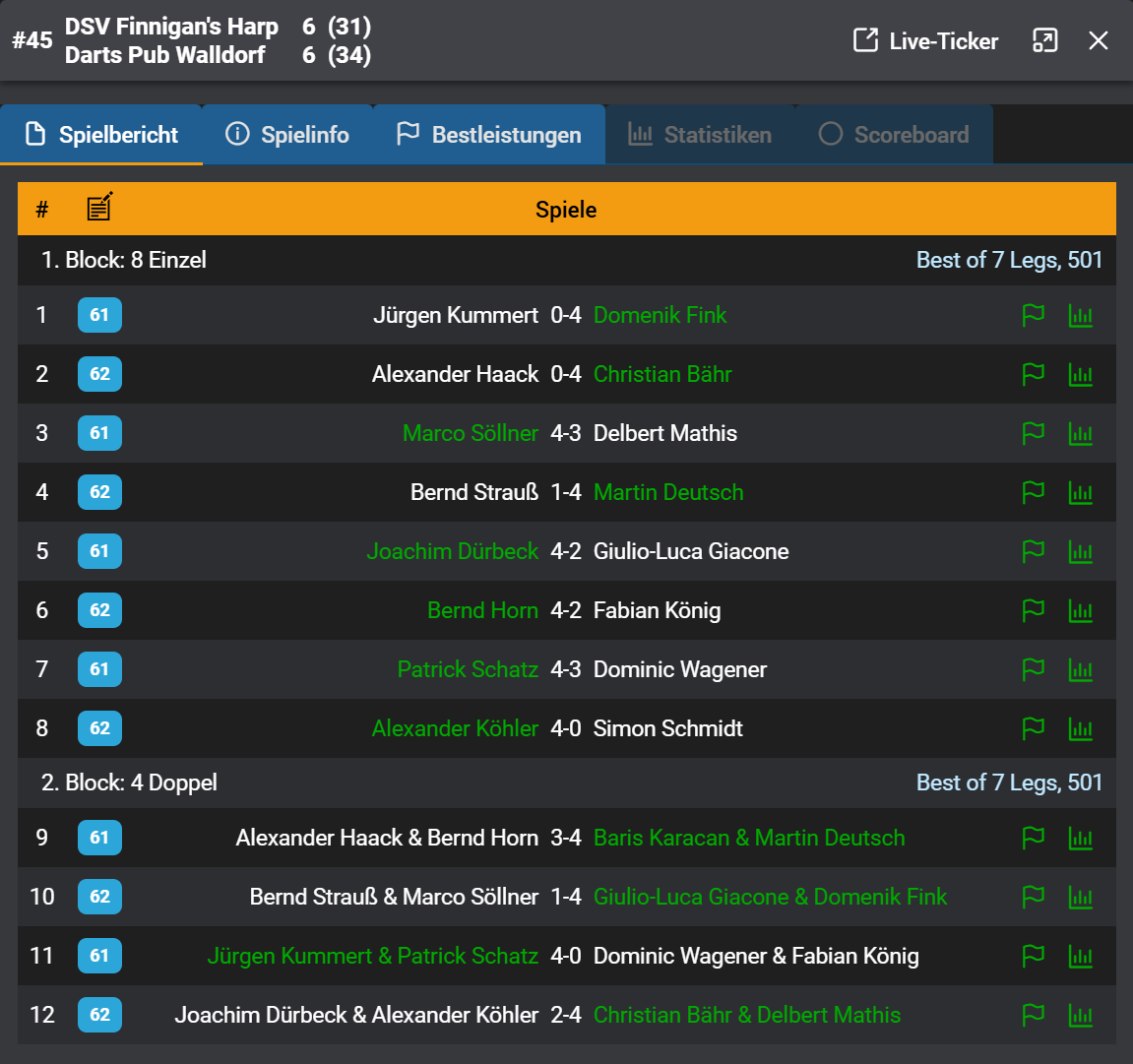Click the notes icon in Spiele header
1133x1064 pixels.
pos(99,208)
